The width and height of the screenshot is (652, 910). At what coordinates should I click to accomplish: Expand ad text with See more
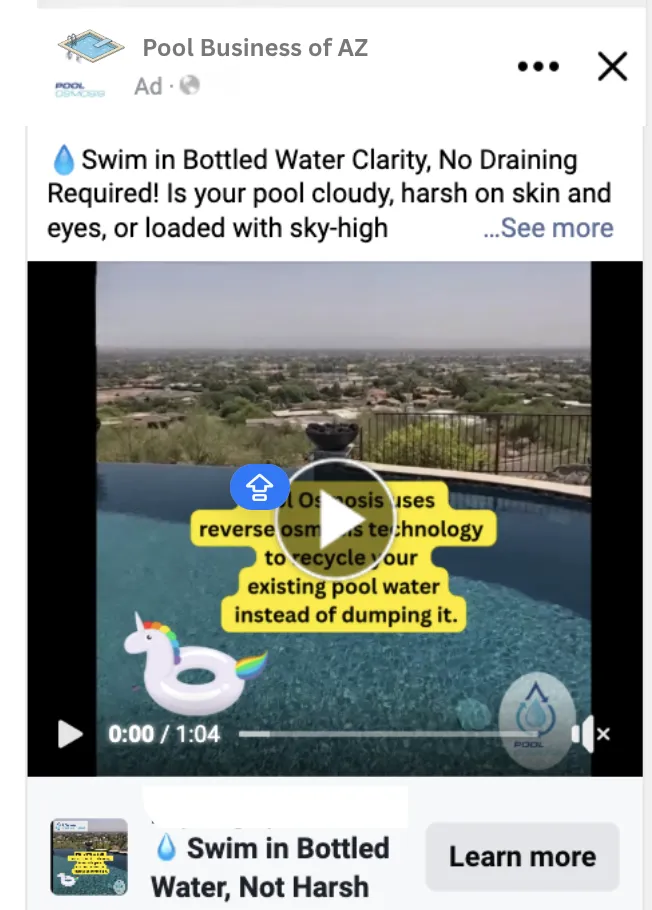[549, 228]
